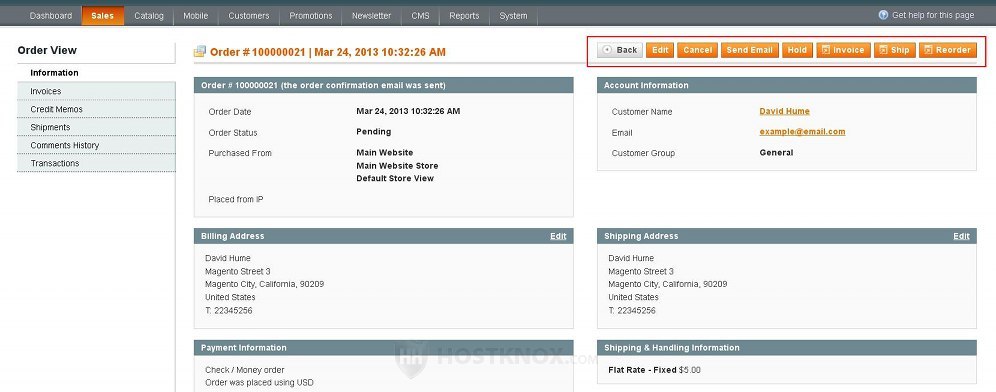Image resolution: width=996 pixels, height=392 pixels.
Task: Click 'Check / Money order' payment text
Action: [245, 370]
